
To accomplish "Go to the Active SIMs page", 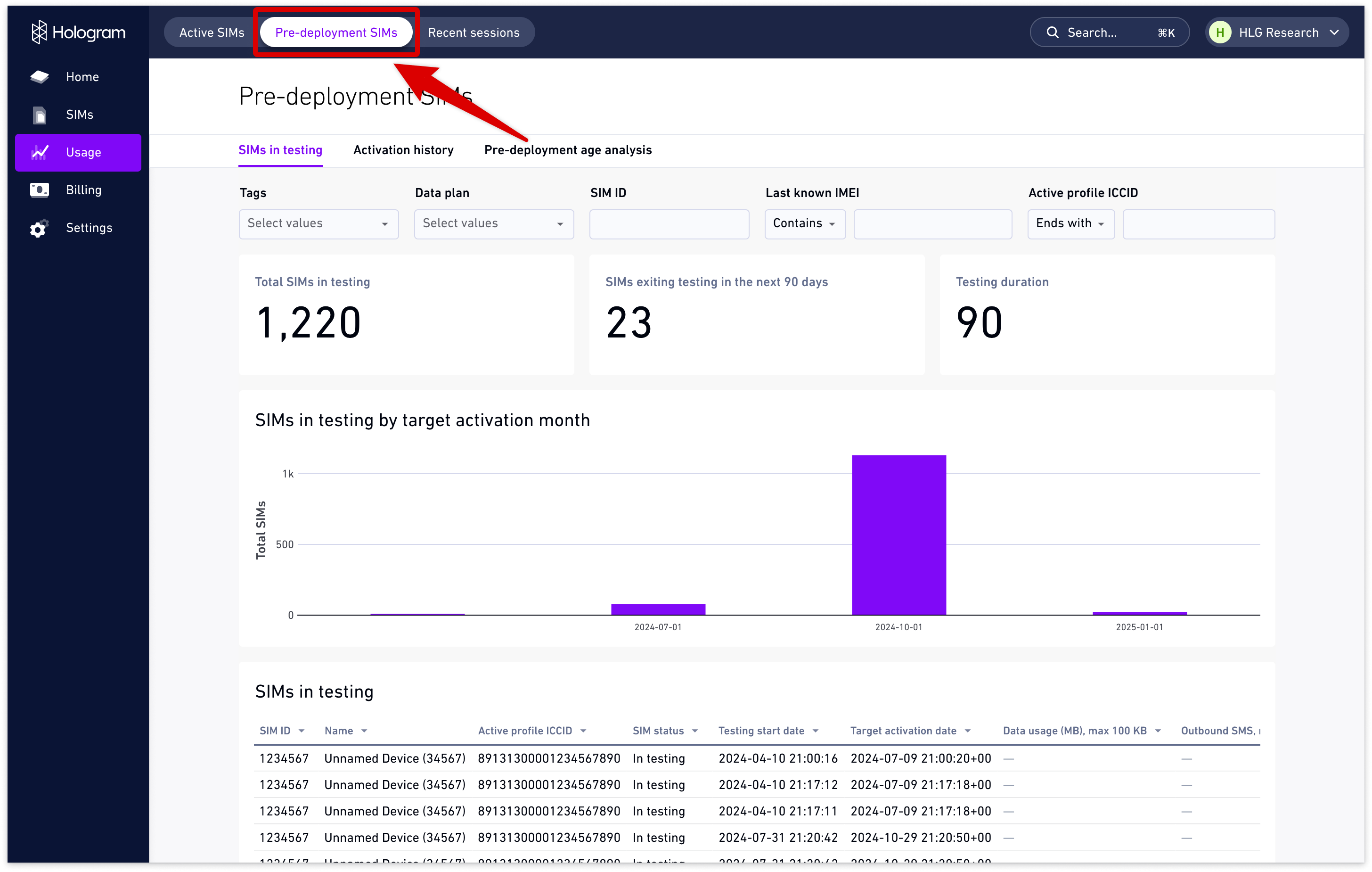I will point(211,32).
